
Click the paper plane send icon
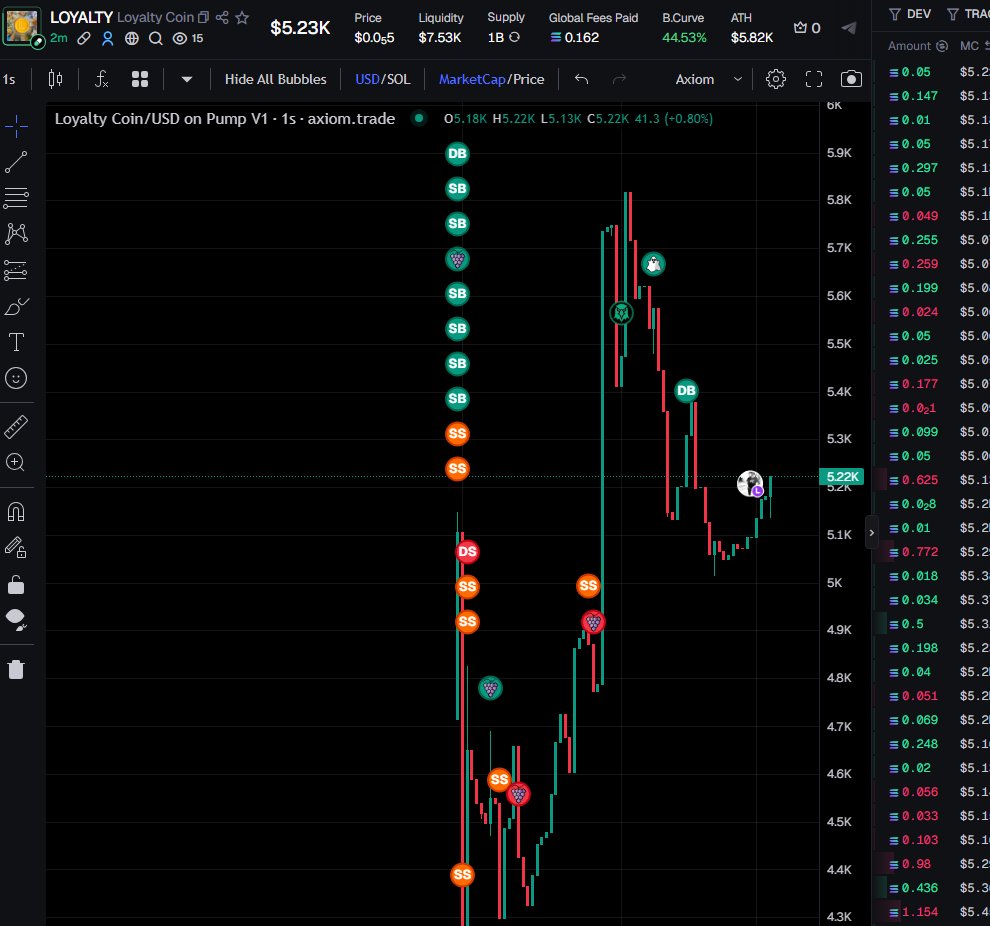pos(849,28)
